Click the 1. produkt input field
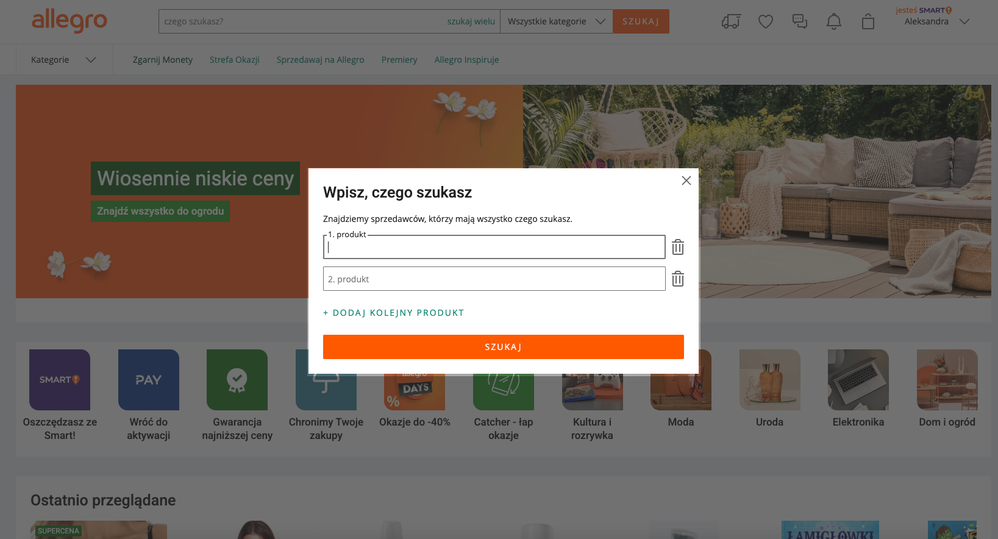Viewport: 998px width, 539px height. click(x=494, y=247)
